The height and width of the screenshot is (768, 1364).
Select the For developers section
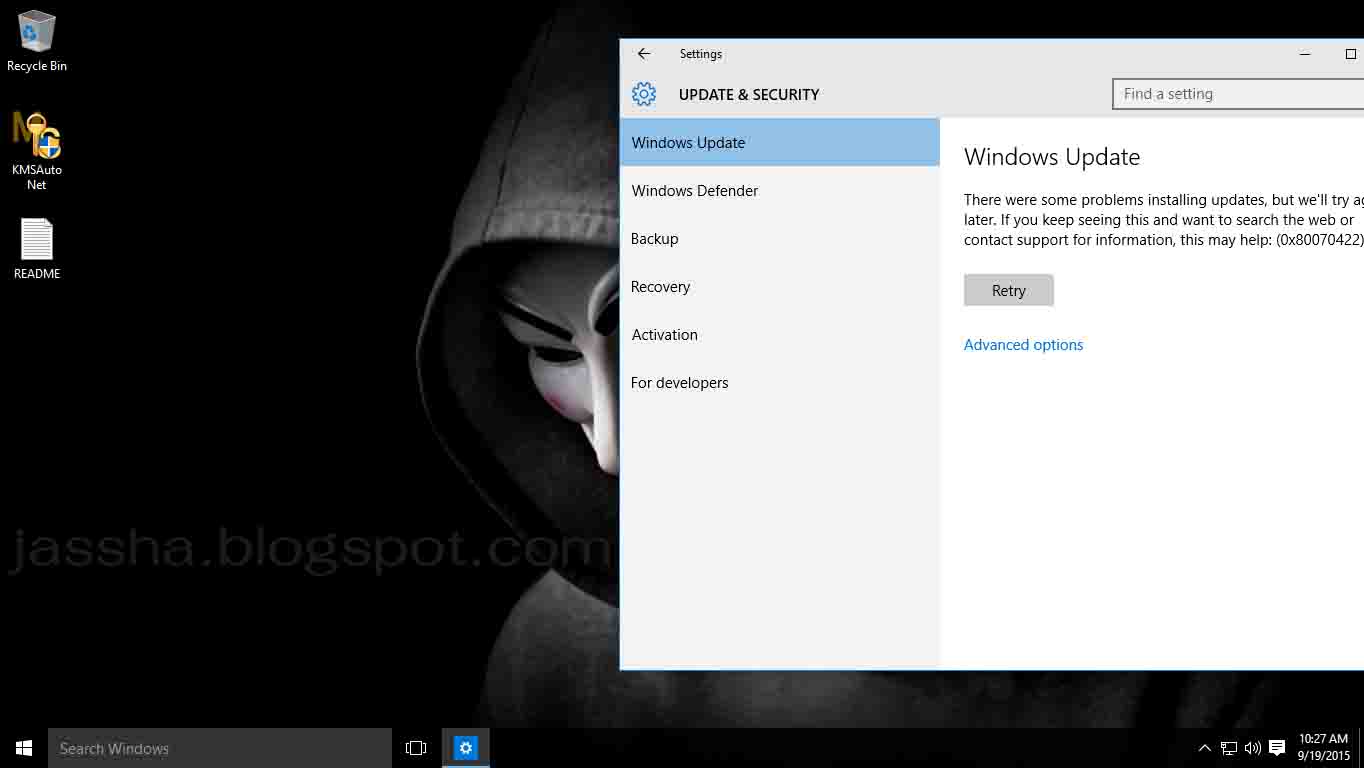(780, 382)
